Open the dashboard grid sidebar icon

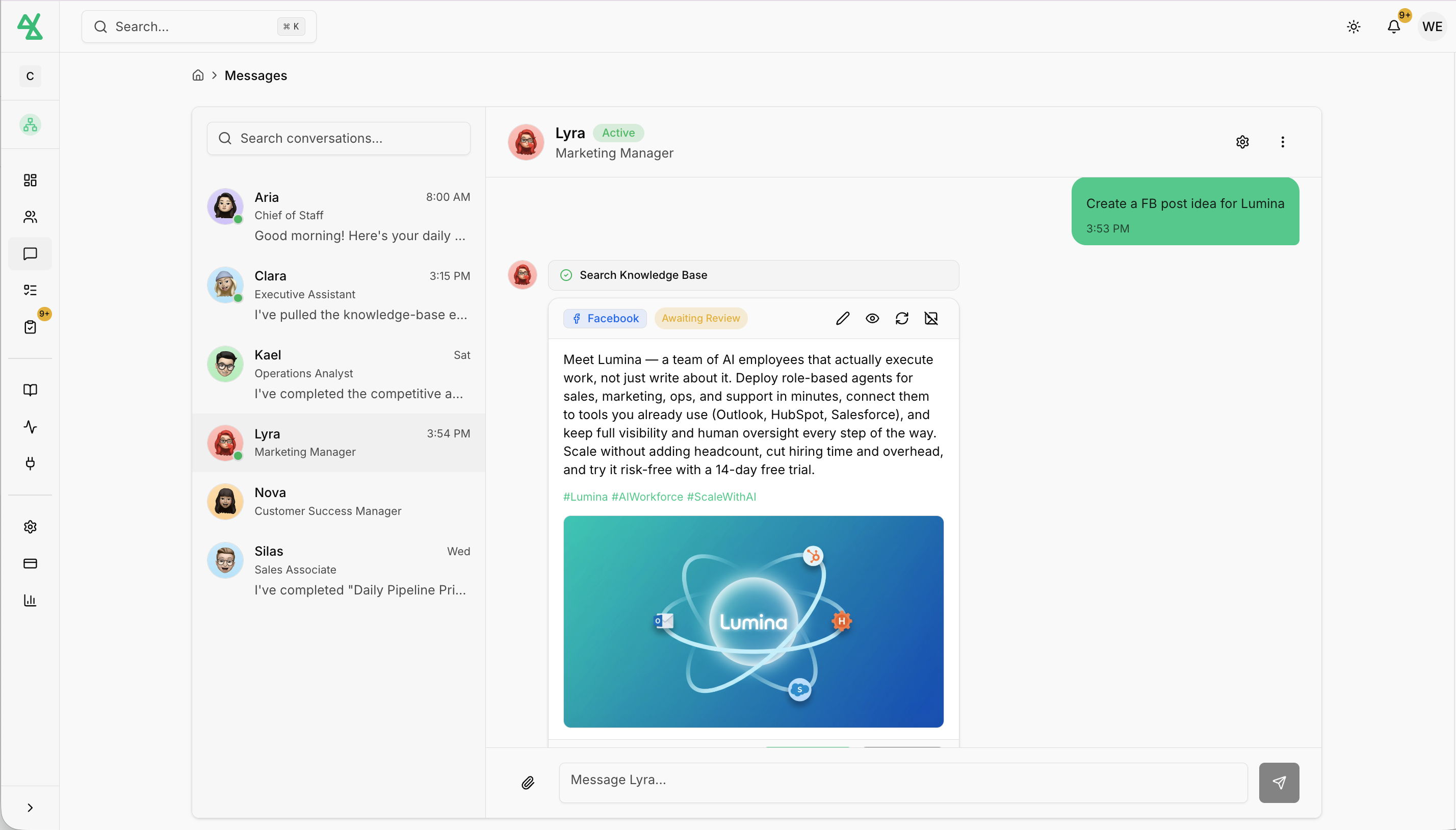coord(30,180)
